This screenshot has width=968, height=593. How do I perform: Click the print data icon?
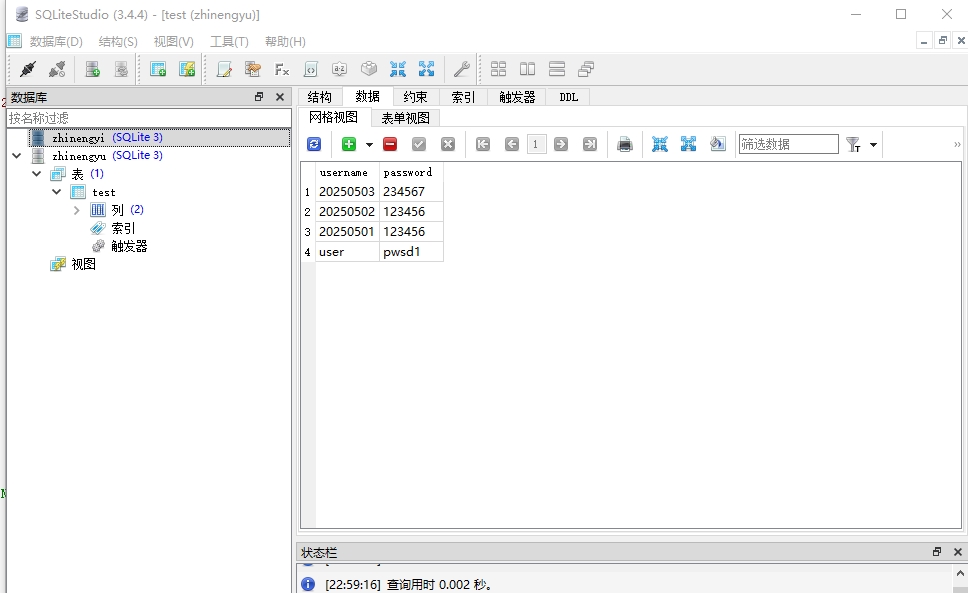click(x=625, y=144)
